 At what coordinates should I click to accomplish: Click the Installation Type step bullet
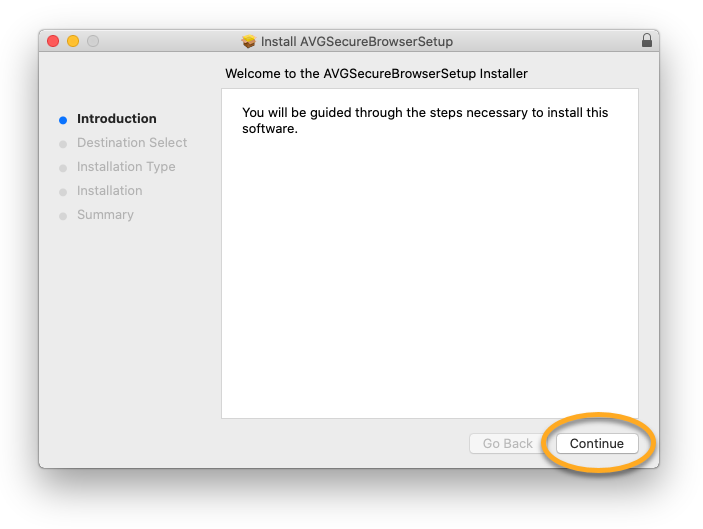point(63,168)
